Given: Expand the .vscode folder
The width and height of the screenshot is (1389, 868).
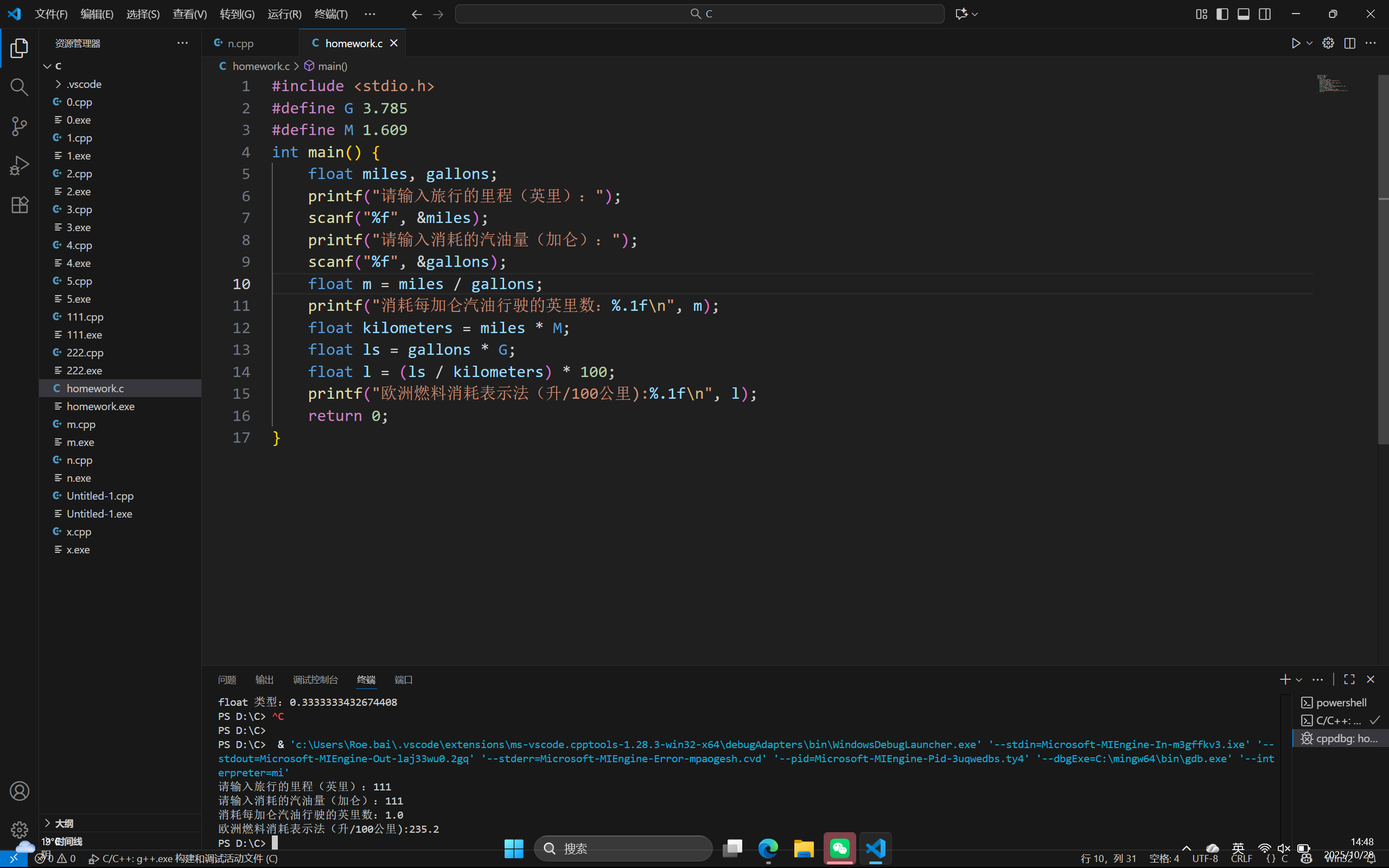Looking at the screenshot, I should point(84,84).
